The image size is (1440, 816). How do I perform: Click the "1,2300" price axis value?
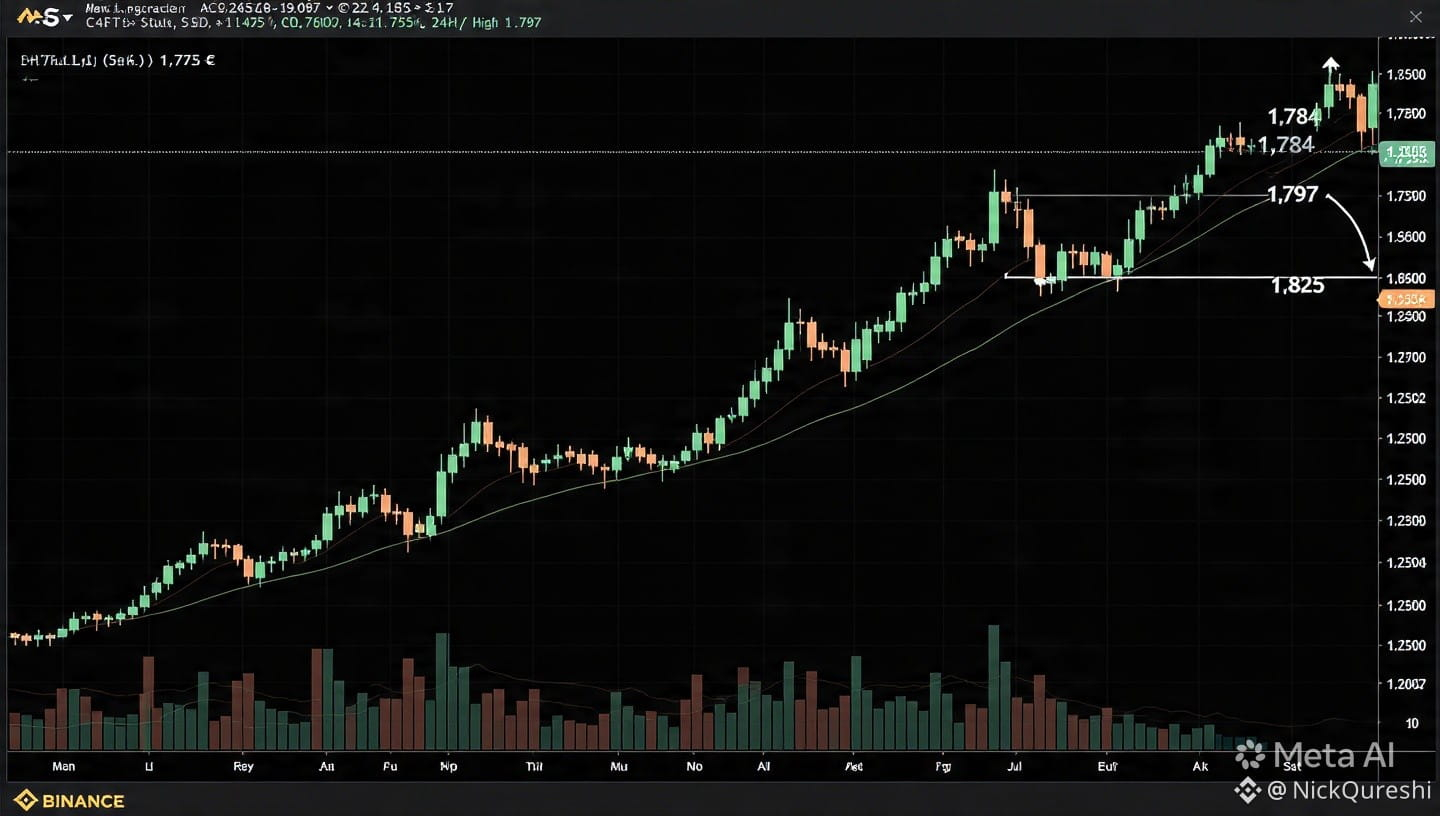(x=1406, y=521)
